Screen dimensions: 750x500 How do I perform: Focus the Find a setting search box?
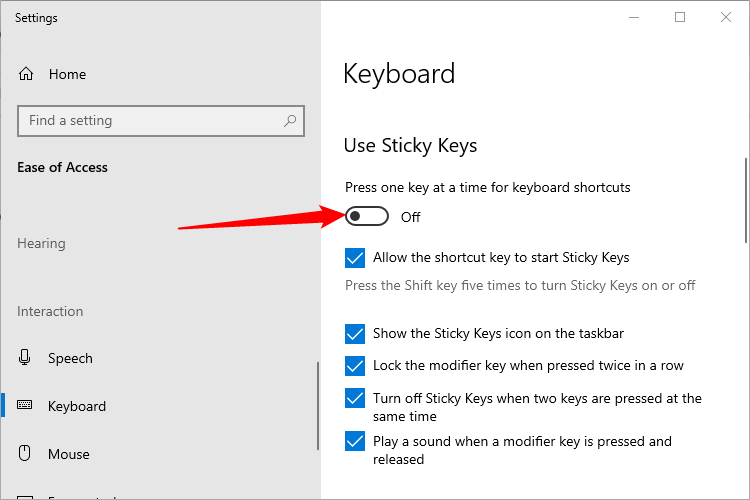(161, 121)
